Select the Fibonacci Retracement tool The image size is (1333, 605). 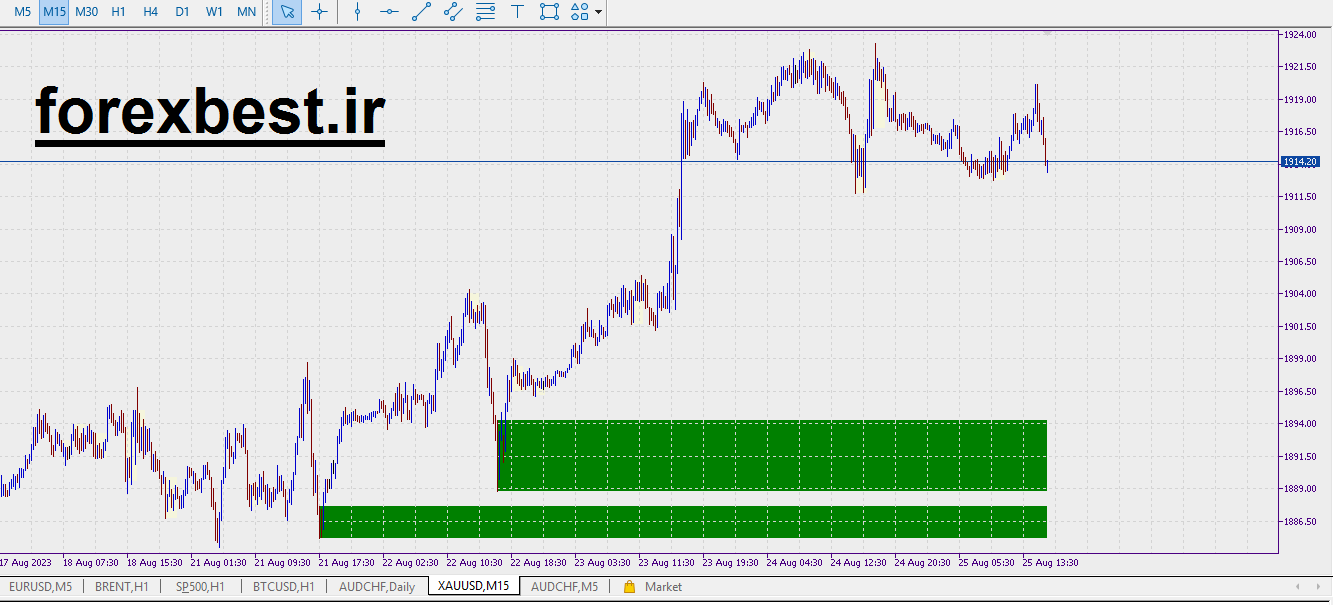tap(485, 12)
